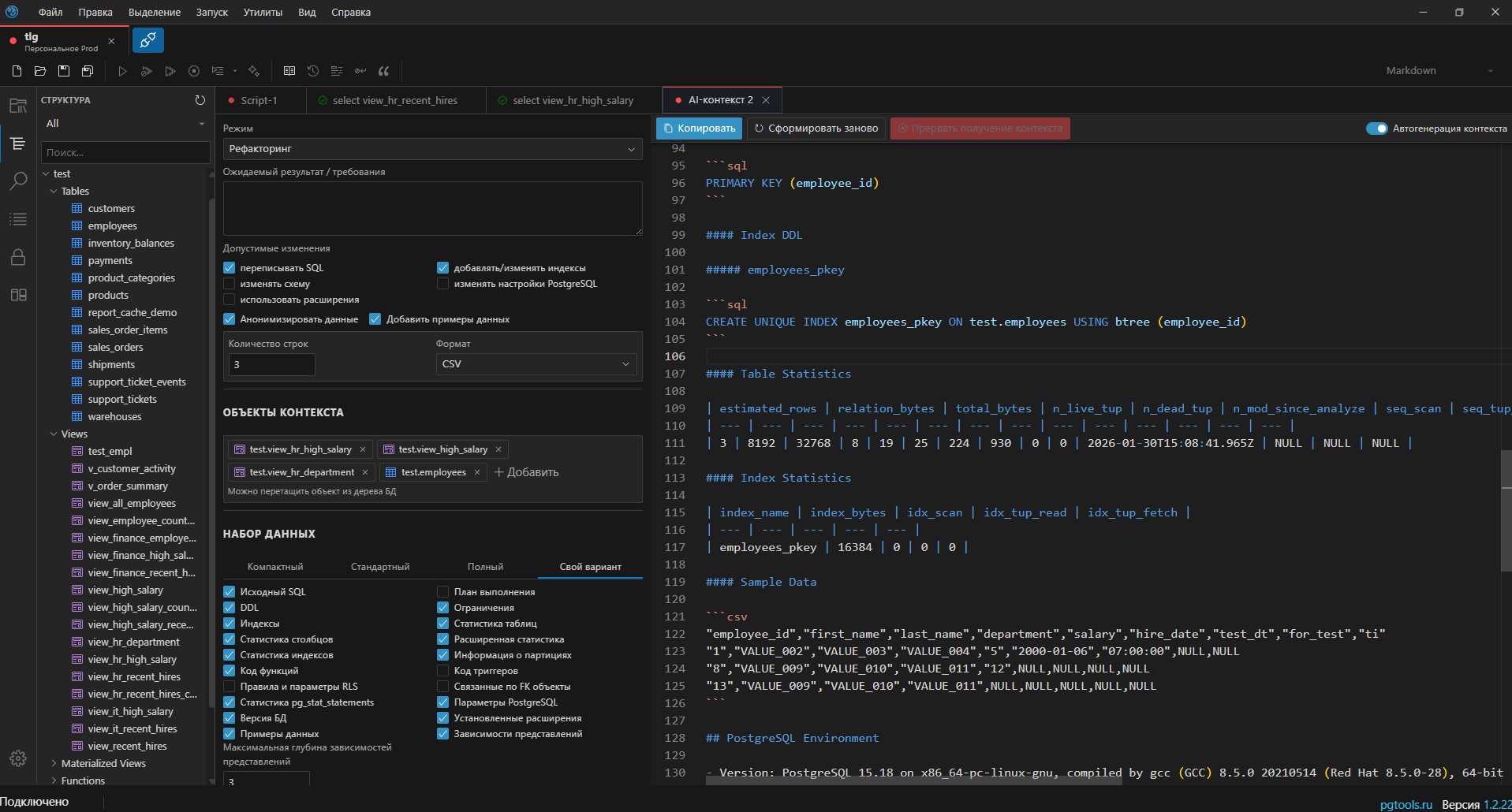
Task: Create a new file from toolbar
Action: (x=17, y=71)
